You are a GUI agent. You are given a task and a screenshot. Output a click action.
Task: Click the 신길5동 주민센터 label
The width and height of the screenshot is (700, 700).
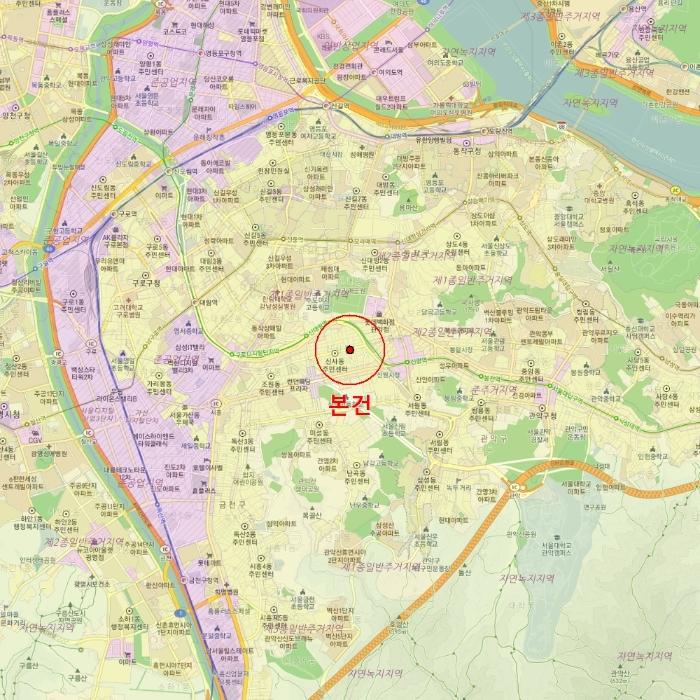click(x=255, y=239)
